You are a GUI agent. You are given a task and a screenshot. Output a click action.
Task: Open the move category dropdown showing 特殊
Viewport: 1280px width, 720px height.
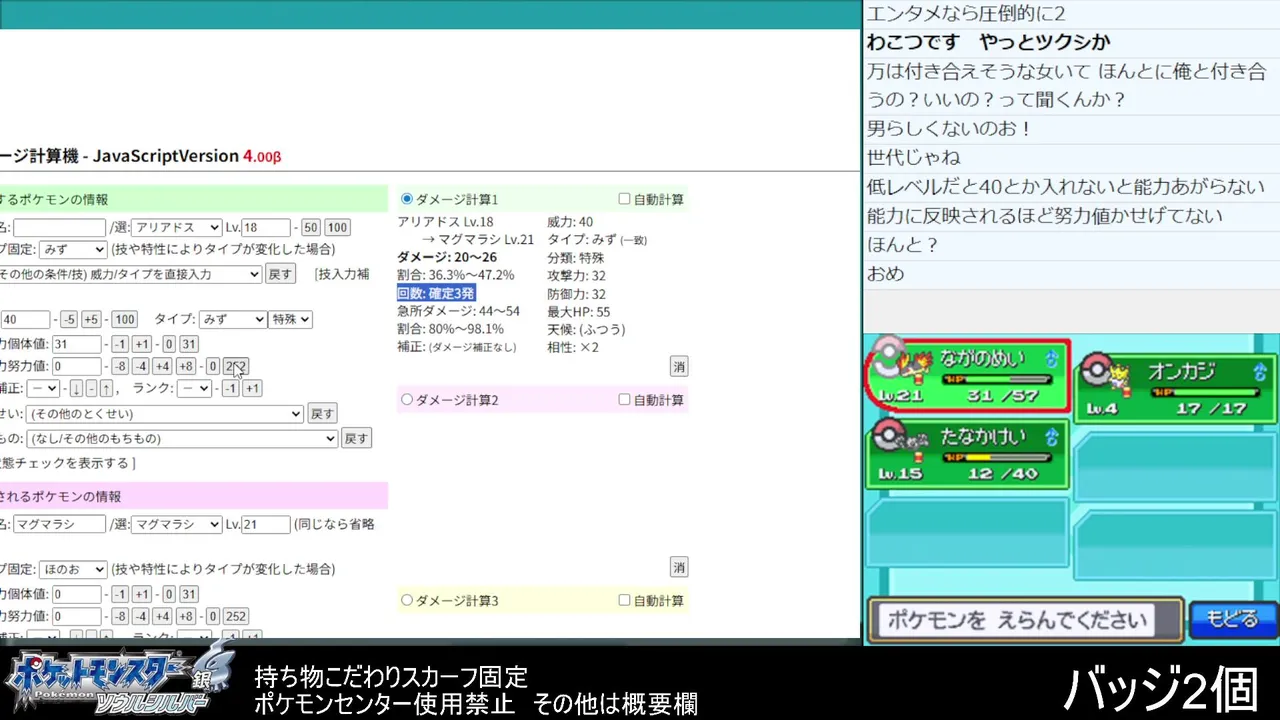(x=291, y=319)
